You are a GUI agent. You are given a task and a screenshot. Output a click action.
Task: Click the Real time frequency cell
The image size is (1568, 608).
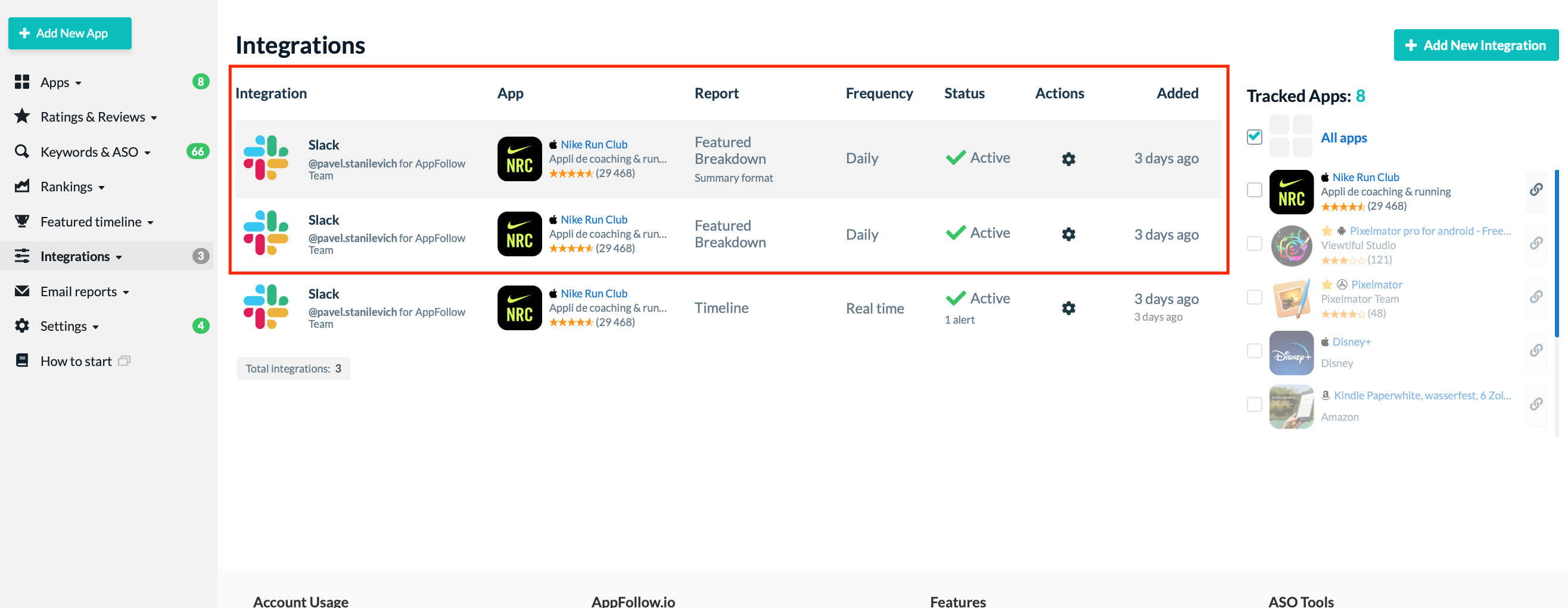(x=875, y=308)
